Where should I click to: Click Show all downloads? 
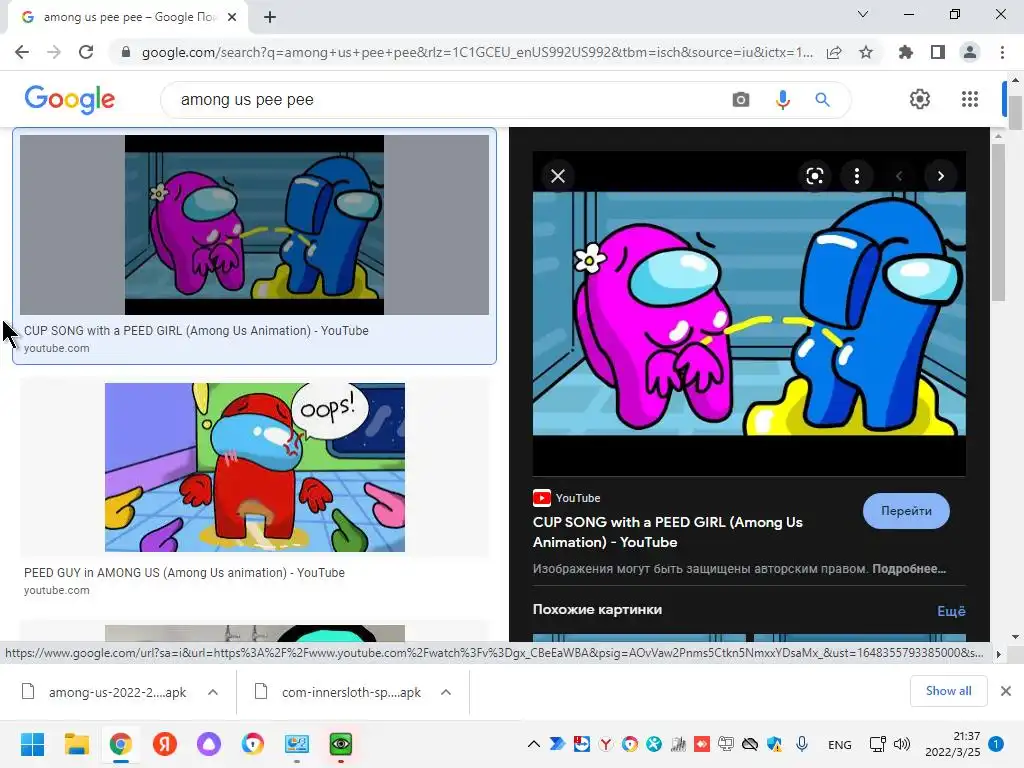coord(948,691)
